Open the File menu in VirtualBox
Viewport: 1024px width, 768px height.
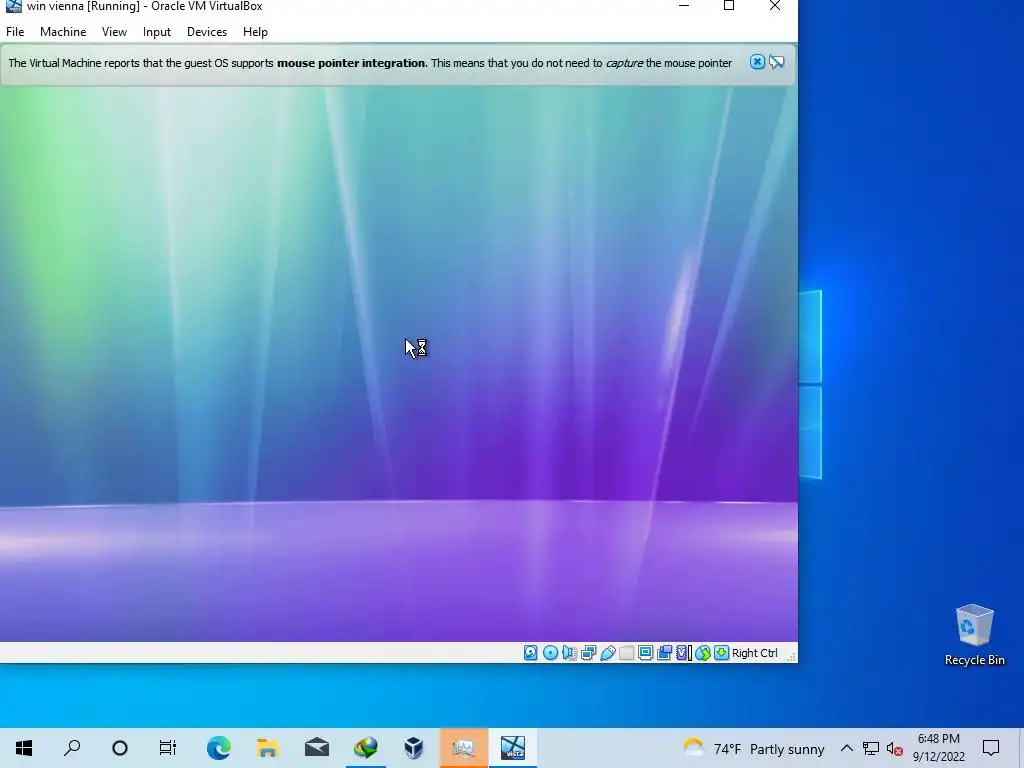(15, 32)
